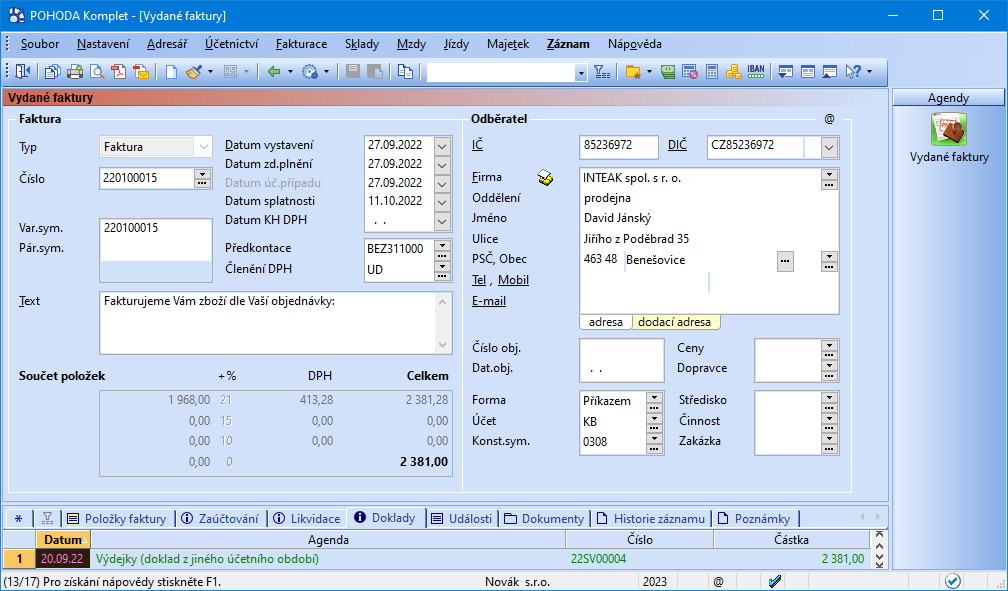Click the brush cleanup toolbar icon
1008x591 pixels.
pyautogui.click(x=194, y=72)
